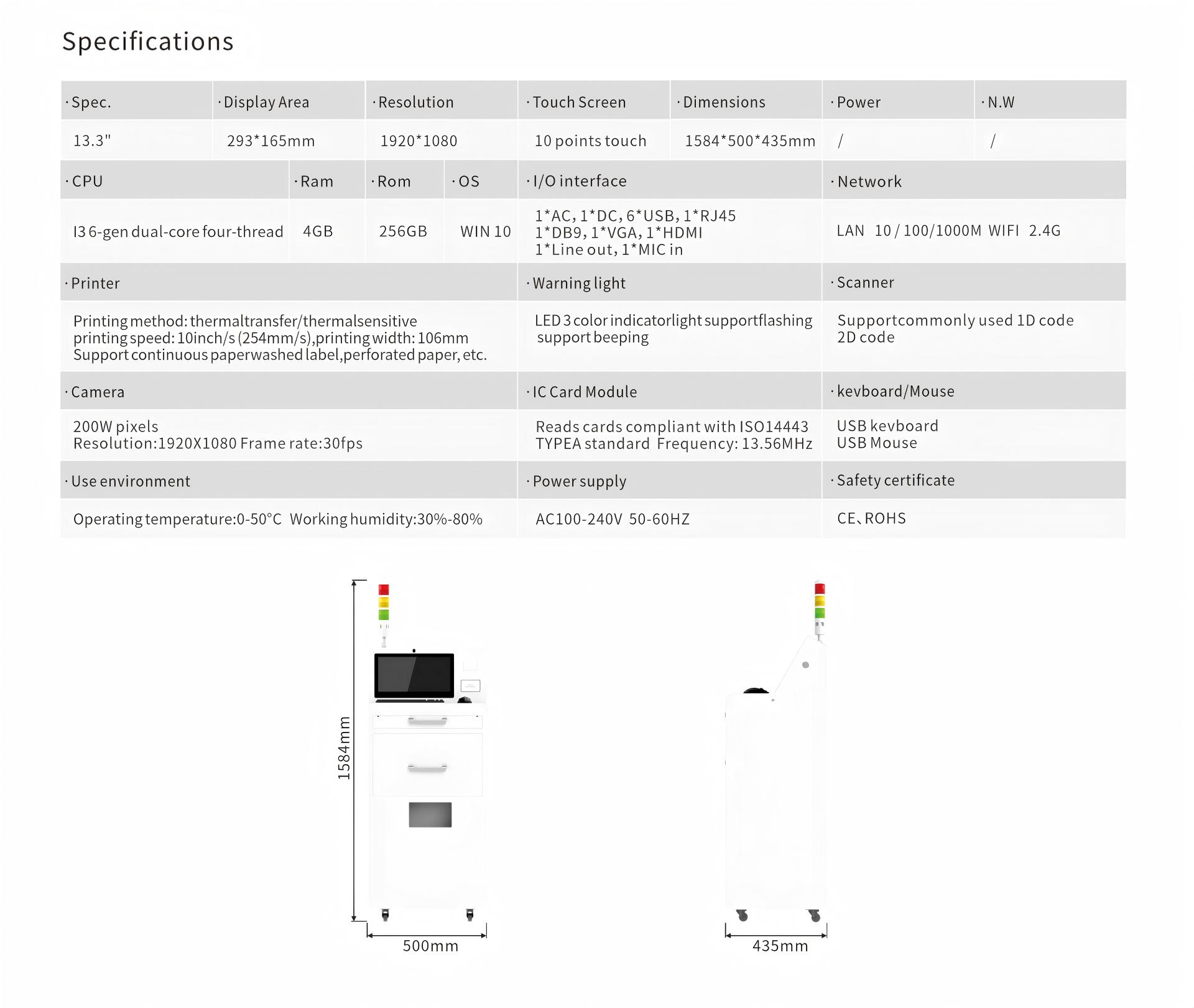Select the Use environment header
This screenshot has height=1008, width=1194.
pyautogui.click(x=289, y=481)
